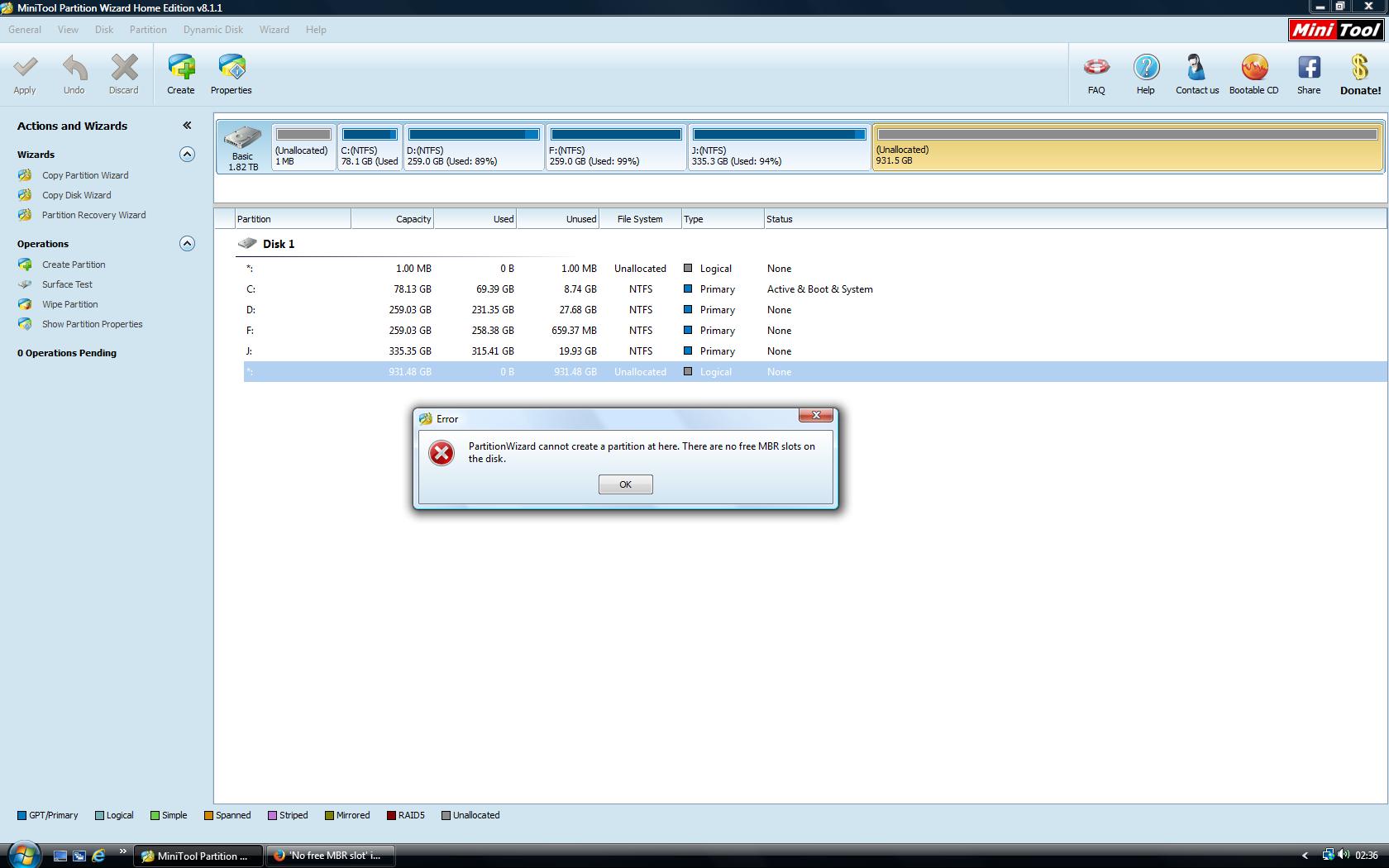Open the Dynamic Disk menu
1389x868 pixels.
[x=213, y=30]
